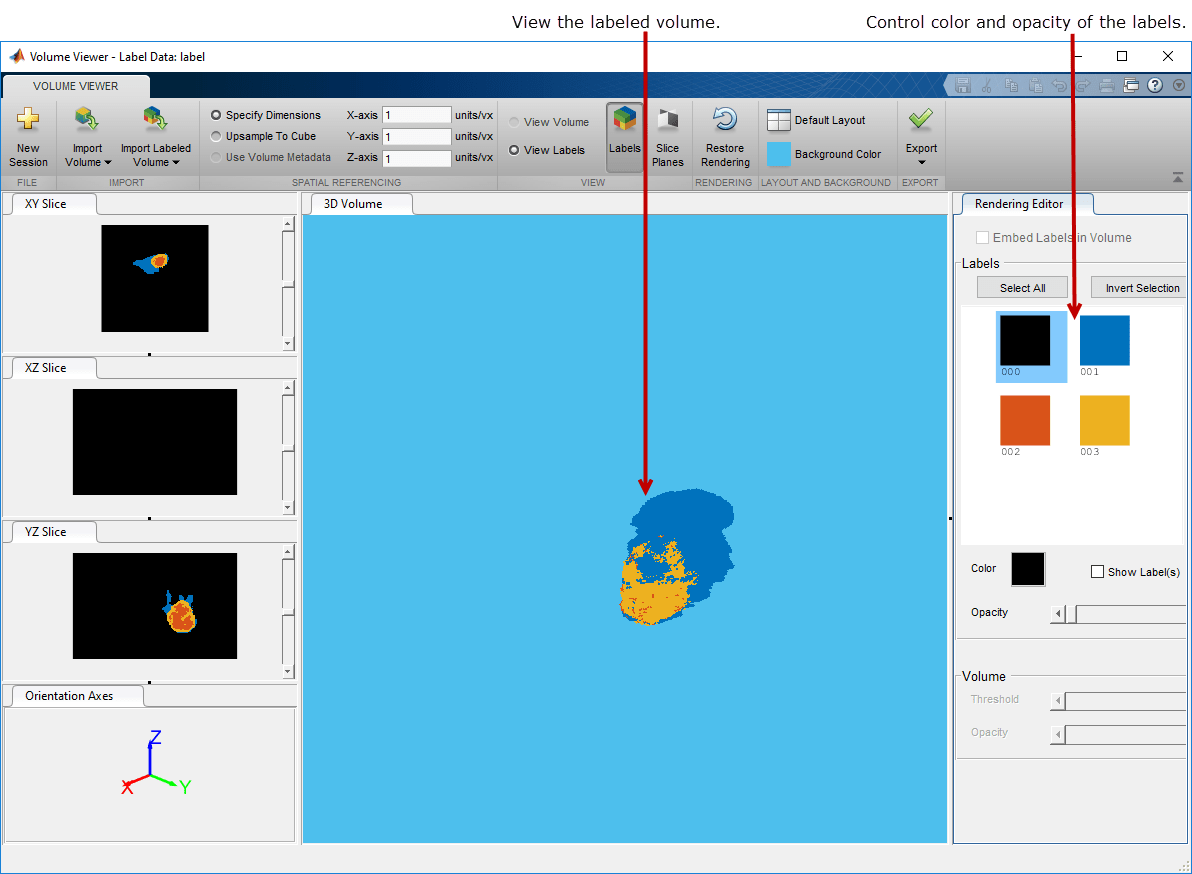1192x874 pixels.
Task: Click the paste icon in quick toolbar
Action: pos(1035,85)
